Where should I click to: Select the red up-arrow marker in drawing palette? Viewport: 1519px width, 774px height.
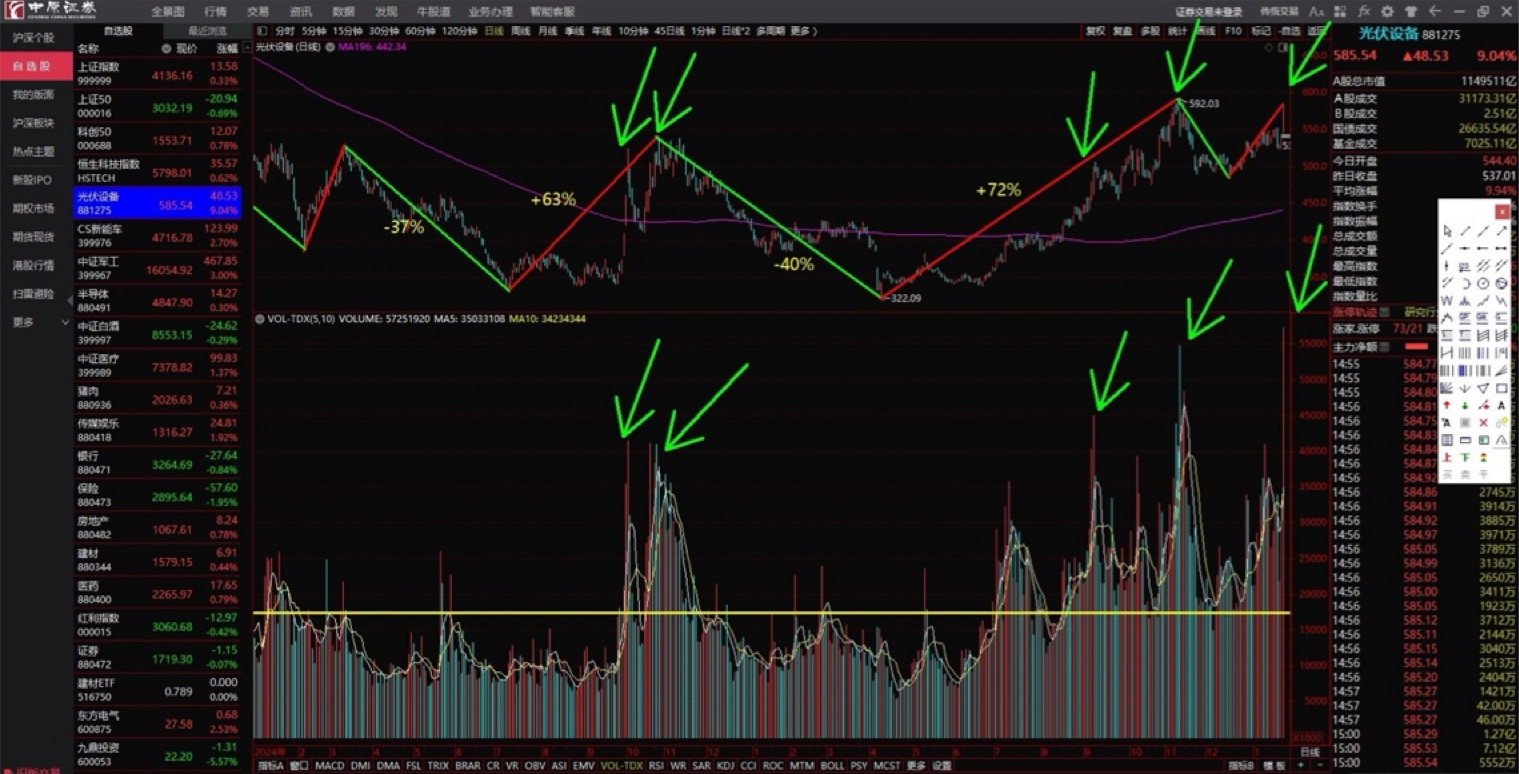coord(1447,405)
